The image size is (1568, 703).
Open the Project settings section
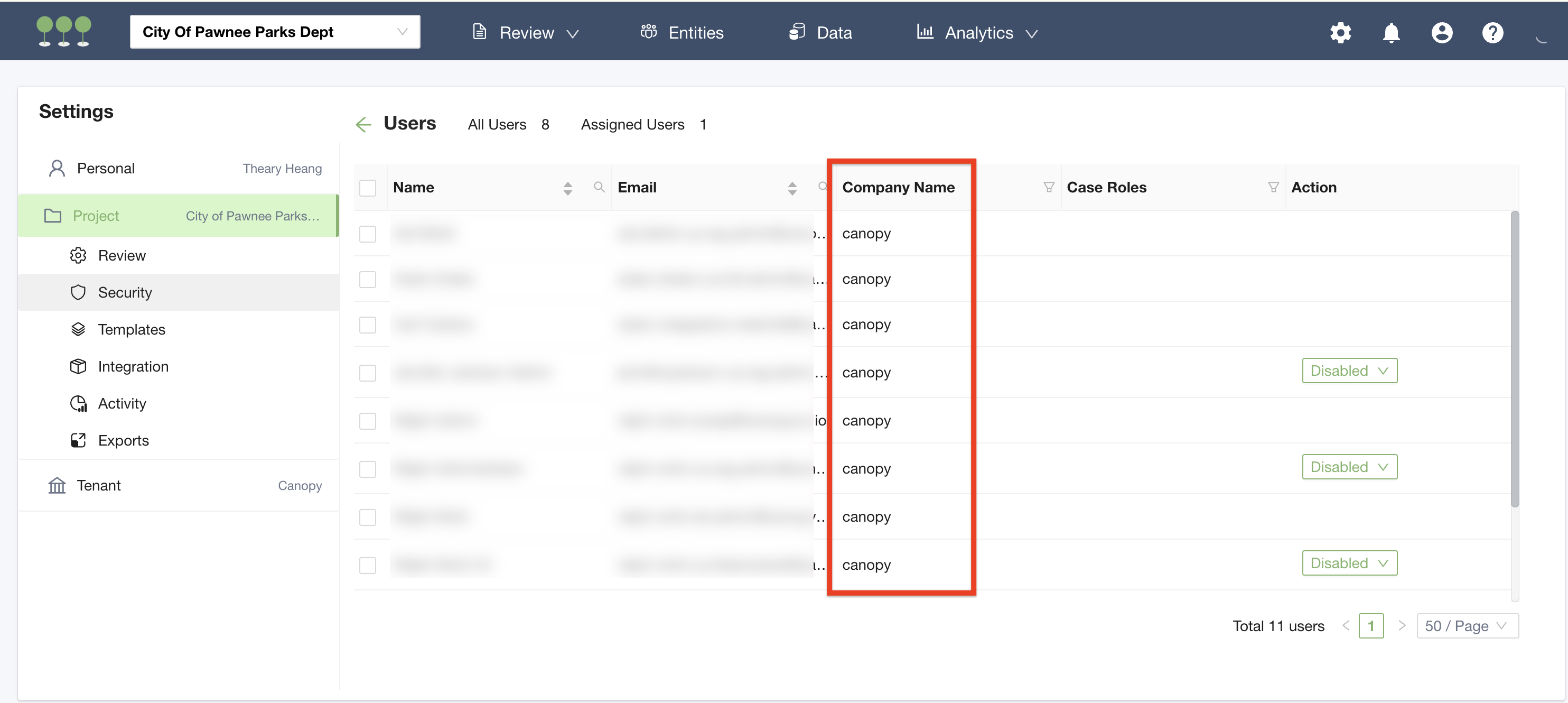pos(97,216)
